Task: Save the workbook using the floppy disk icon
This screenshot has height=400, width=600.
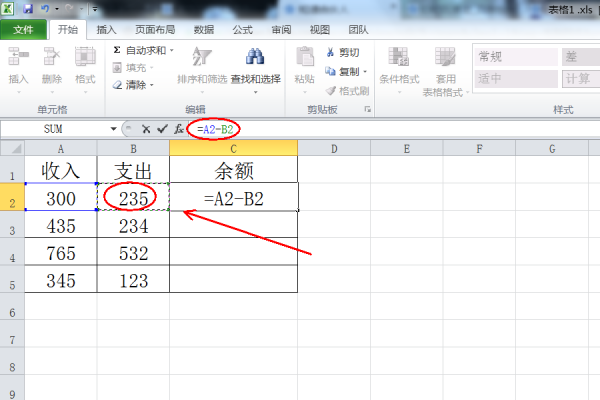Action: 28,8
